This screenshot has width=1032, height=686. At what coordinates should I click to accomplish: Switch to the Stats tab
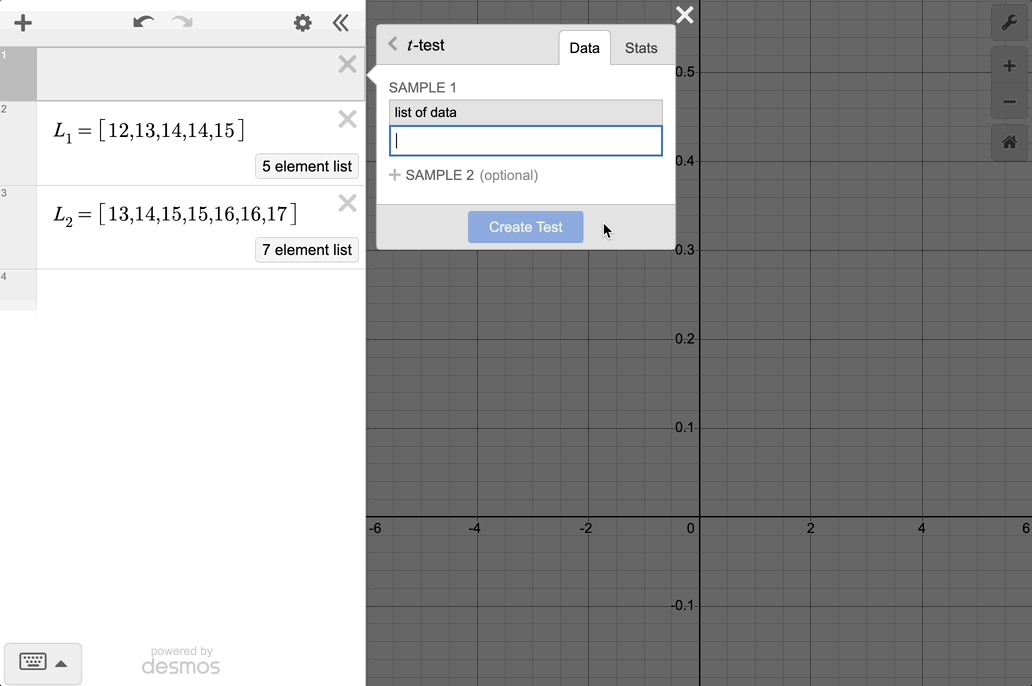click(641, 48)
